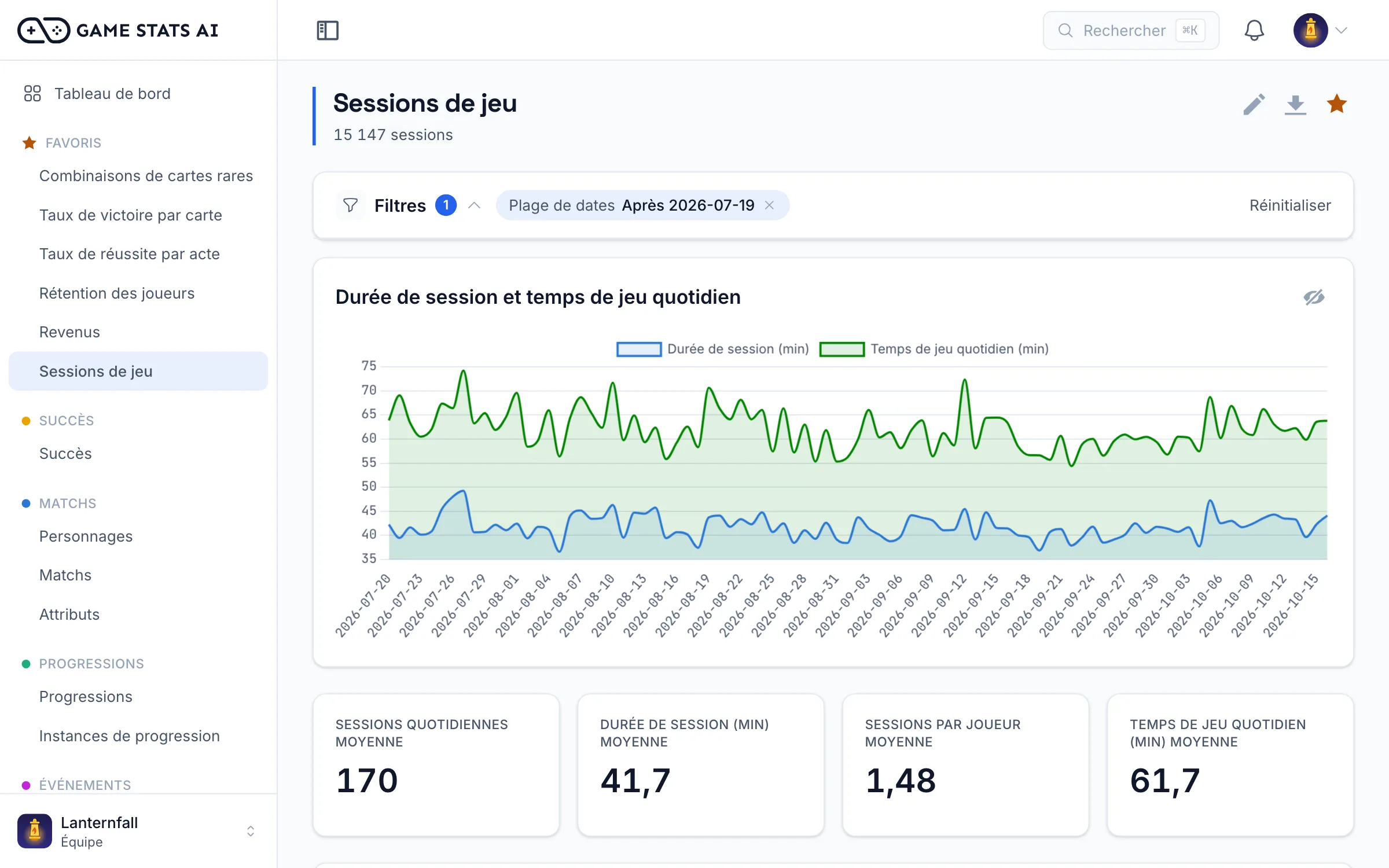Click the Sessions par joueur 1,48 value
Screen dimensions: 1389x868
(900, 781)
